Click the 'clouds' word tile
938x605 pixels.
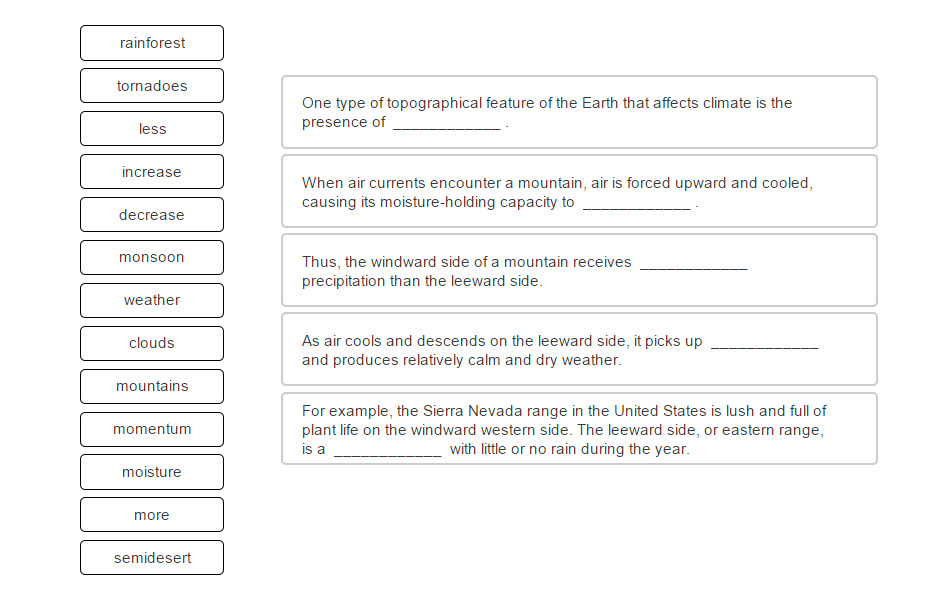tap(152, 343)
